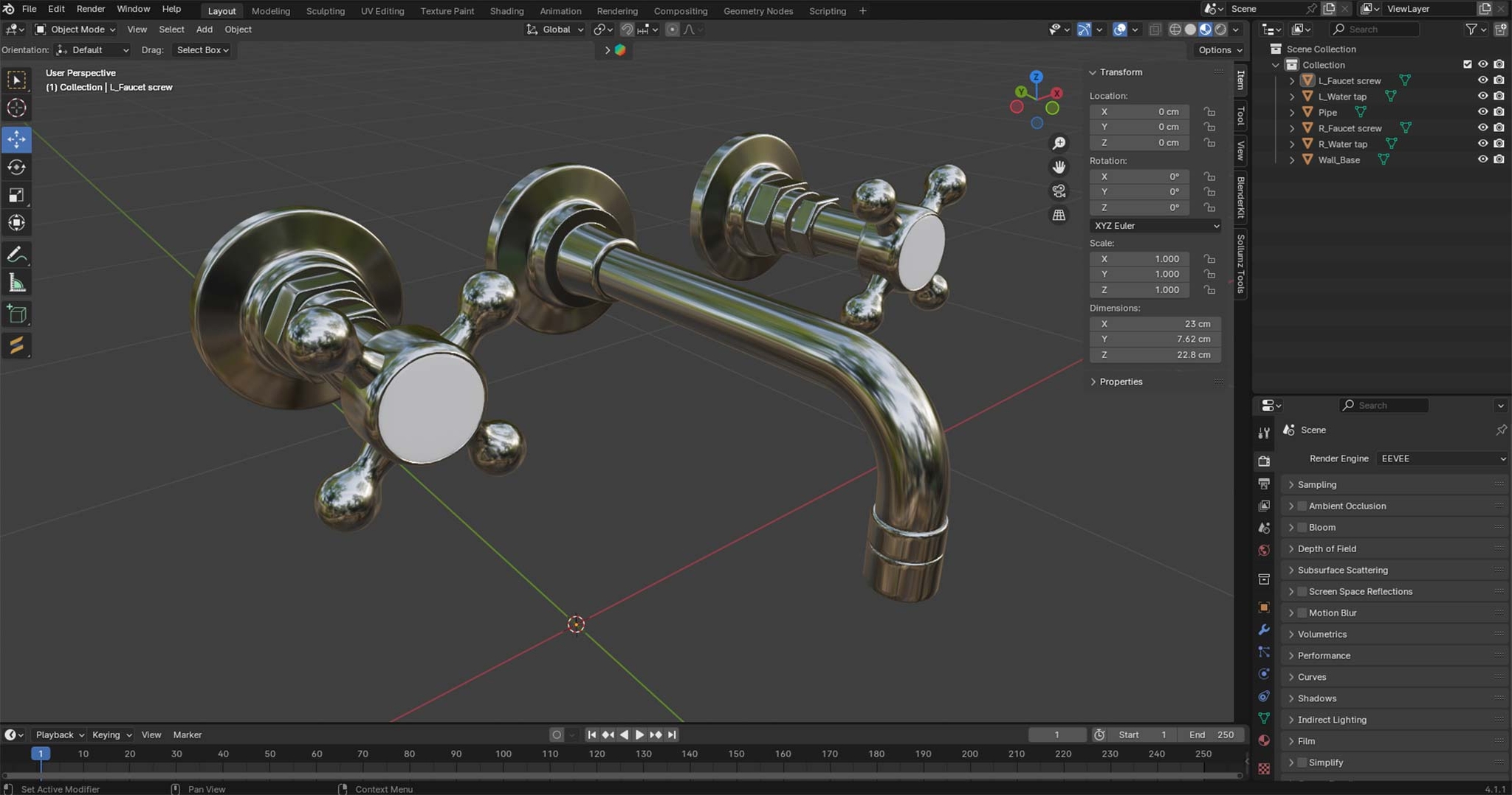Switch to rendered viewport shading
This screenshot has width=1512, height=795.
click(x=1220, y=30)
